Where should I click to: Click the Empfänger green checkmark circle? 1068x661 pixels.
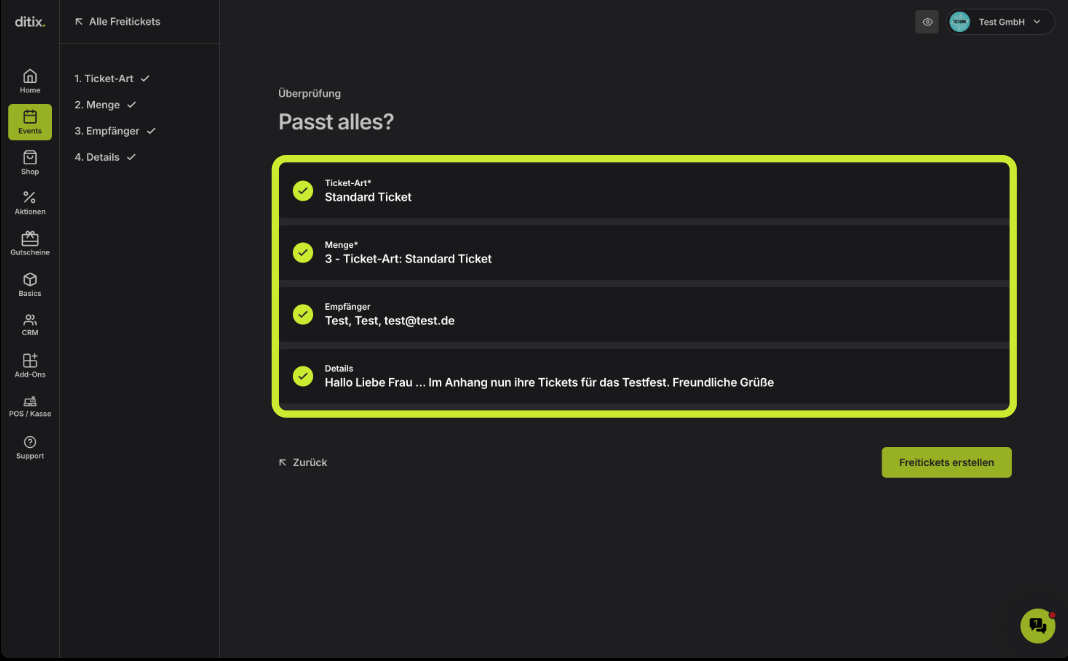302,314
